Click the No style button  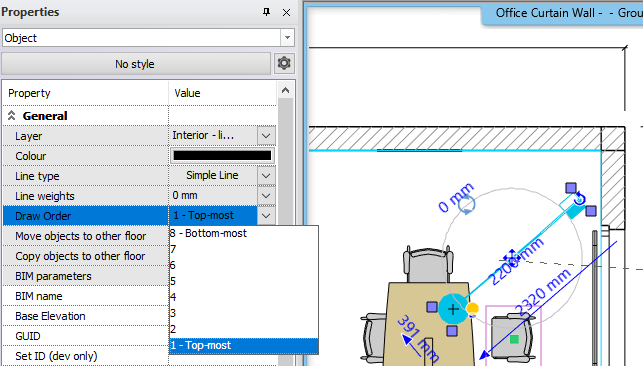coord(136,64)
